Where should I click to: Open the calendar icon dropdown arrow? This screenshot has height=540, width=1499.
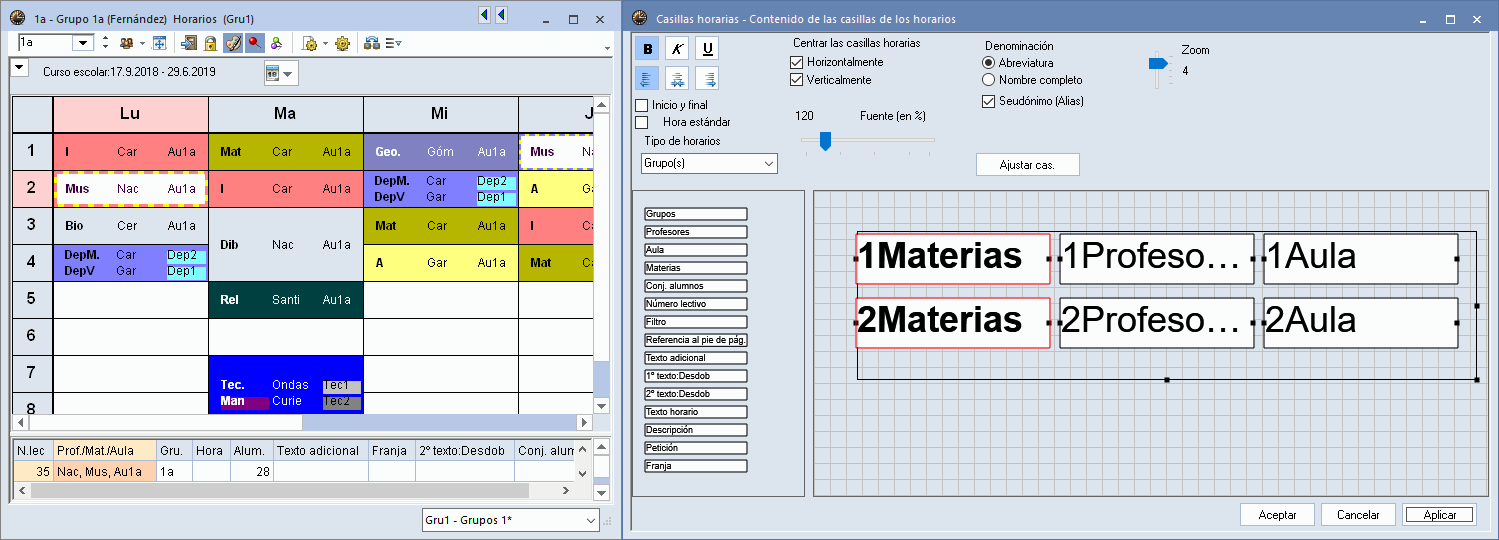289,74
